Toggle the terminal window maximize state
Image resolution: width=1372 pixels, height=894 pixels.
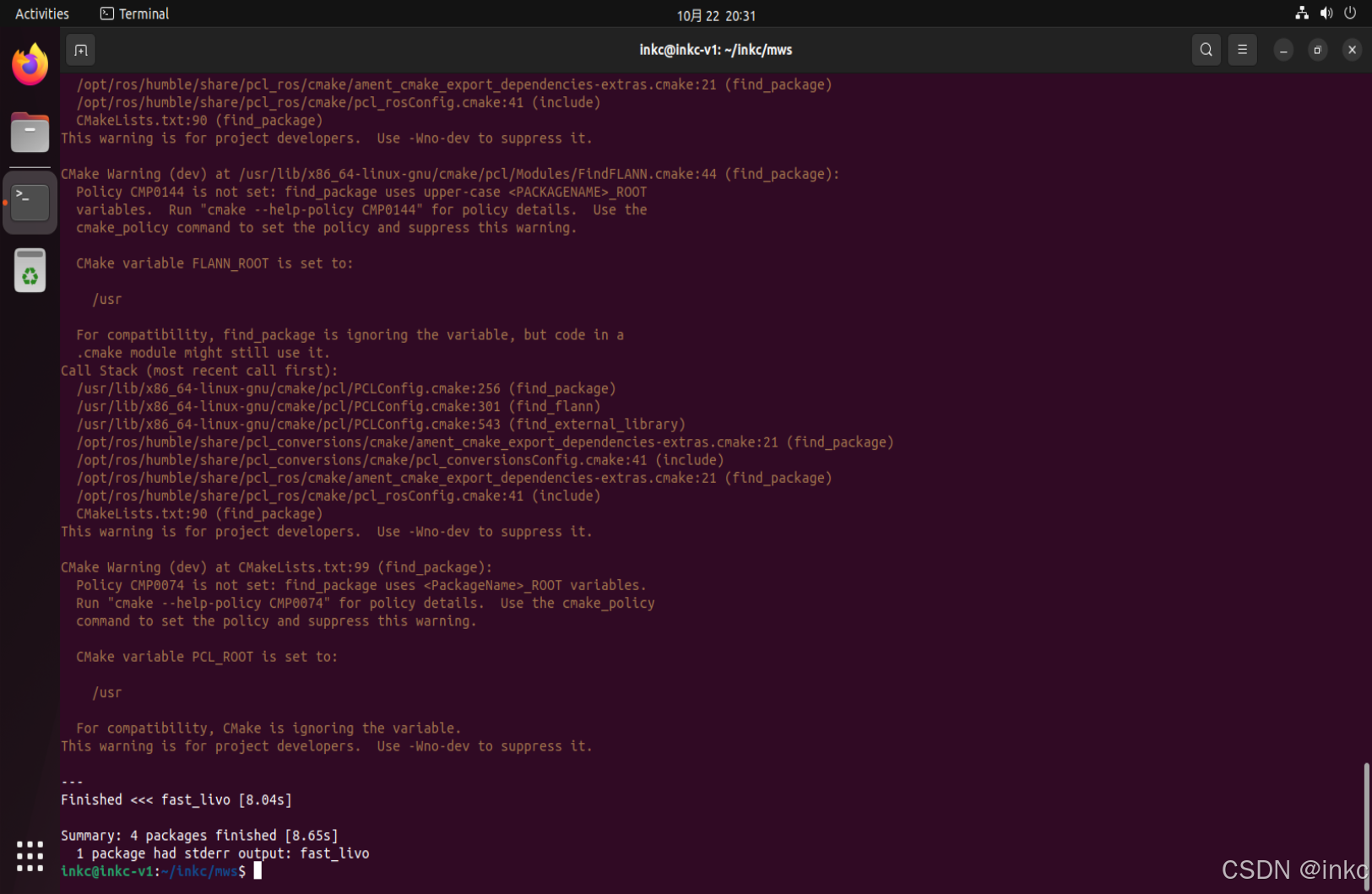pyautogui.click(x=1317, y=50)
